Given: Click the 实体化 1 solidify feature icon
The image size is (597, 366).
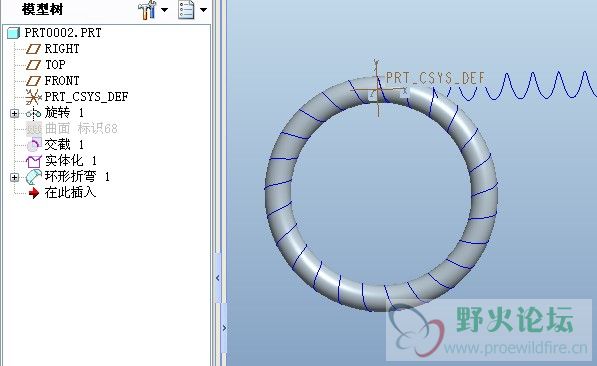Looking at the screenshot, I should click(34, 161).
